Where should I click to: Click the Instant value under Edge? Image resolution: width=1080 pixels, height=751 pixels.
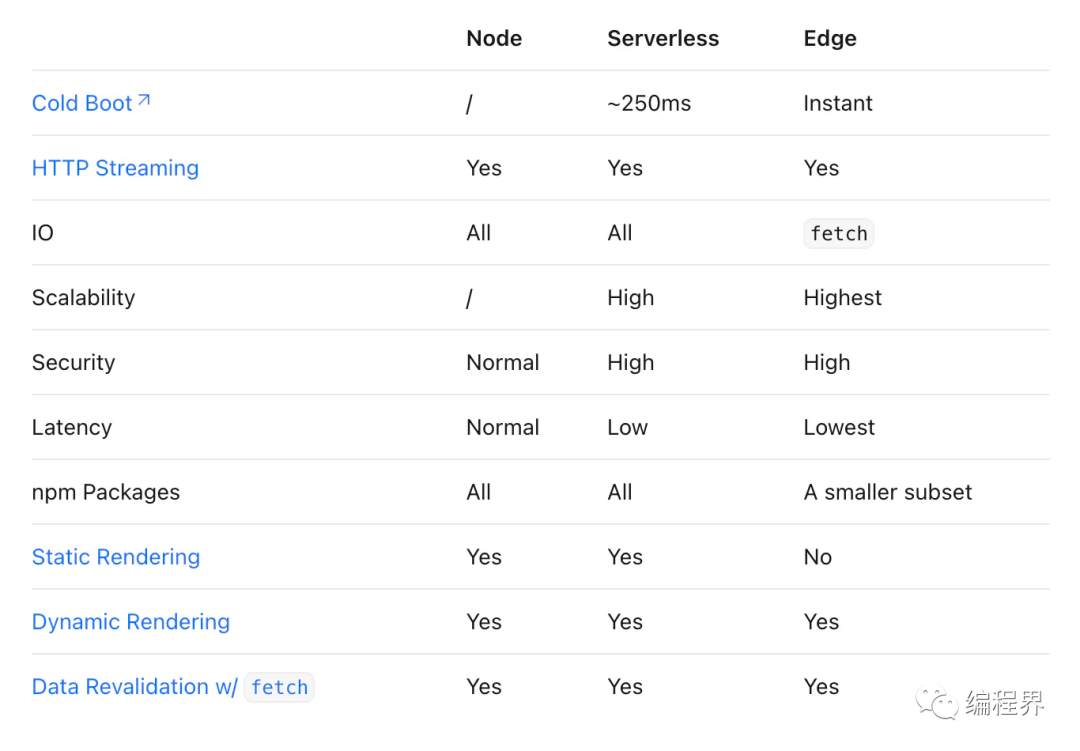tap(838, 103)
